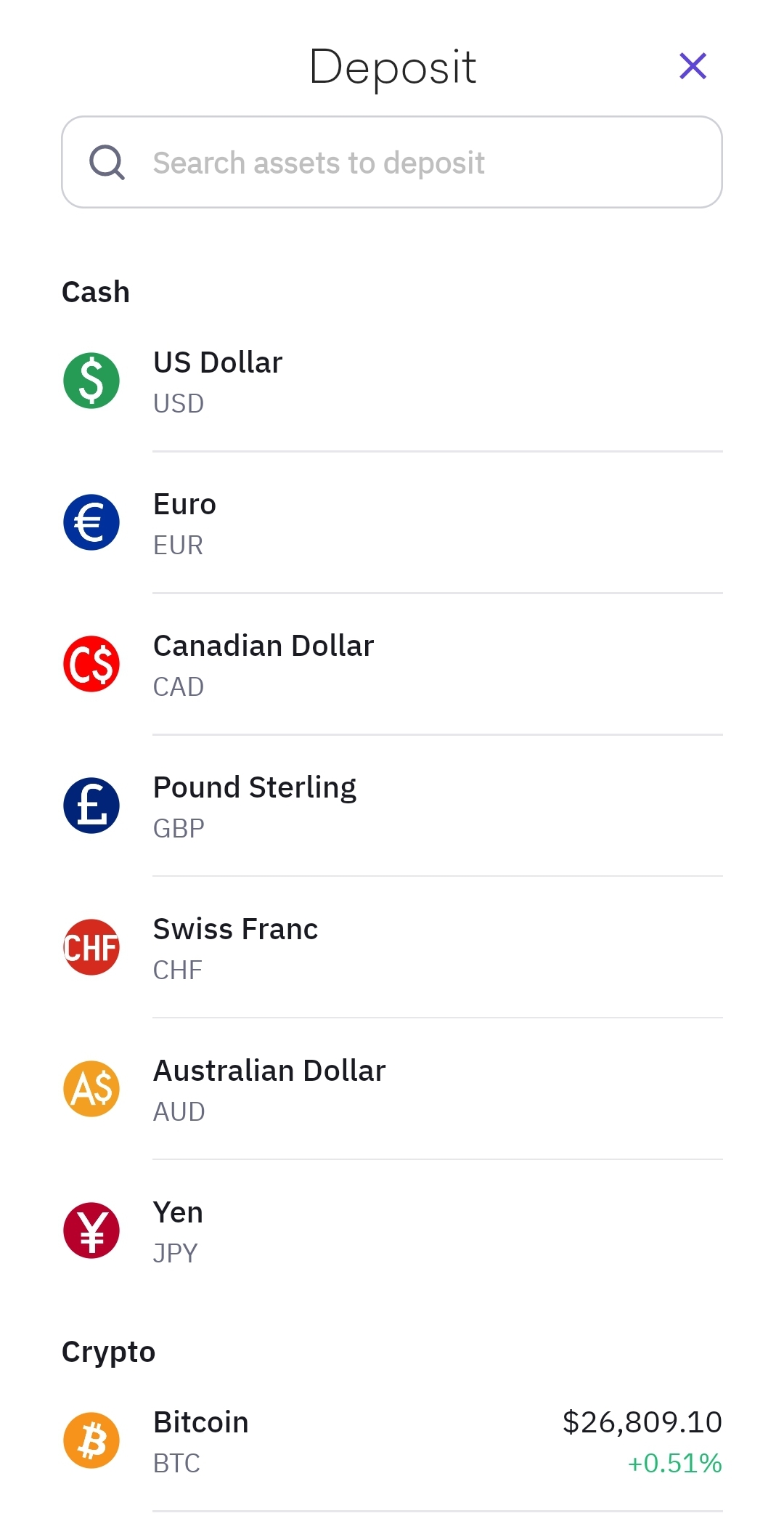Pick Pound Sterling from the cash list

255,787
